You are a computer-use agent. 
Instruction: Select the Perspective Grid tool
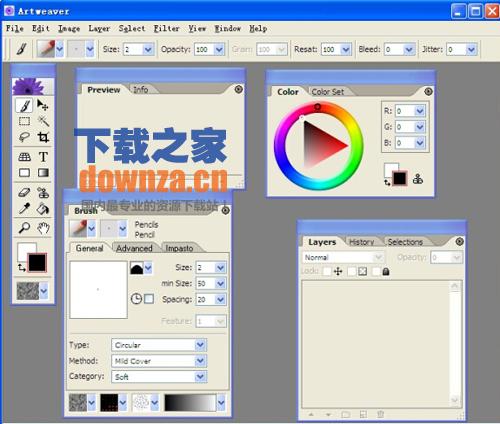point(24,157)
